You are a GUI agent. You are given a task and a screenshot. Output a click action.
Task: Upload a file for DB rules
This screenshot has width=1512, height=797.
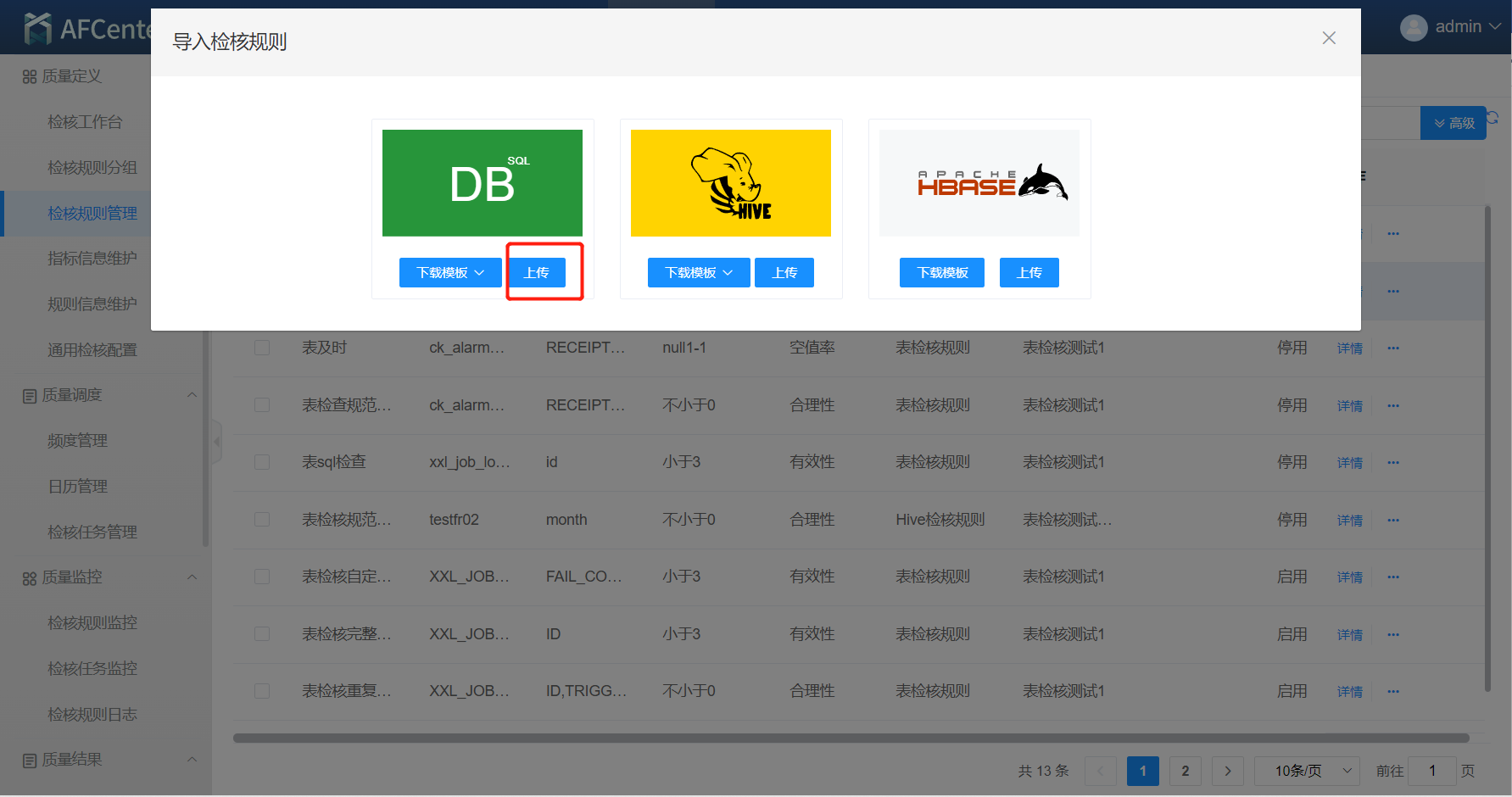pyautogui.click(x=536, y=273)
